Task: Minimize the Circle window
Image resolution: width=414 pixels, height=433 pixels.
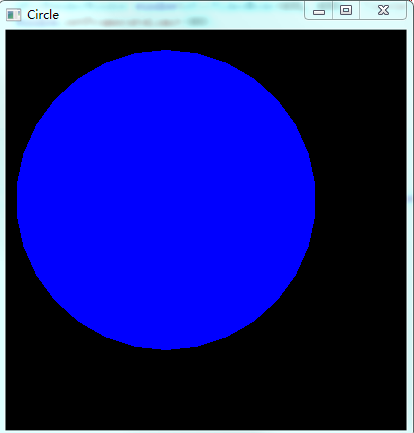Action: [x=319, y=11]
